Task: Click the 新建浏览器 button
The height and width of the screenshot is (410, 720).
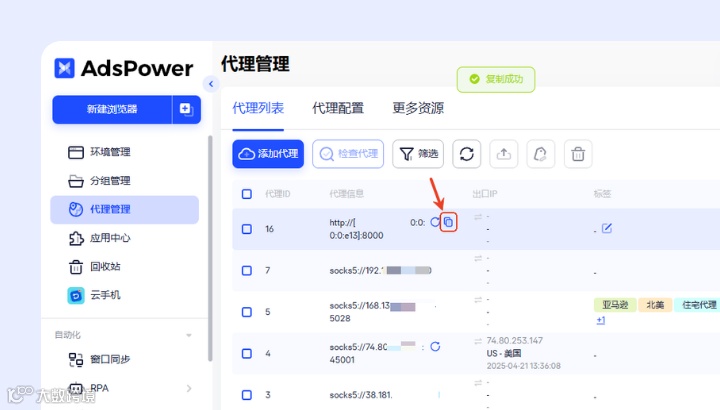Action: click(112, 109)
